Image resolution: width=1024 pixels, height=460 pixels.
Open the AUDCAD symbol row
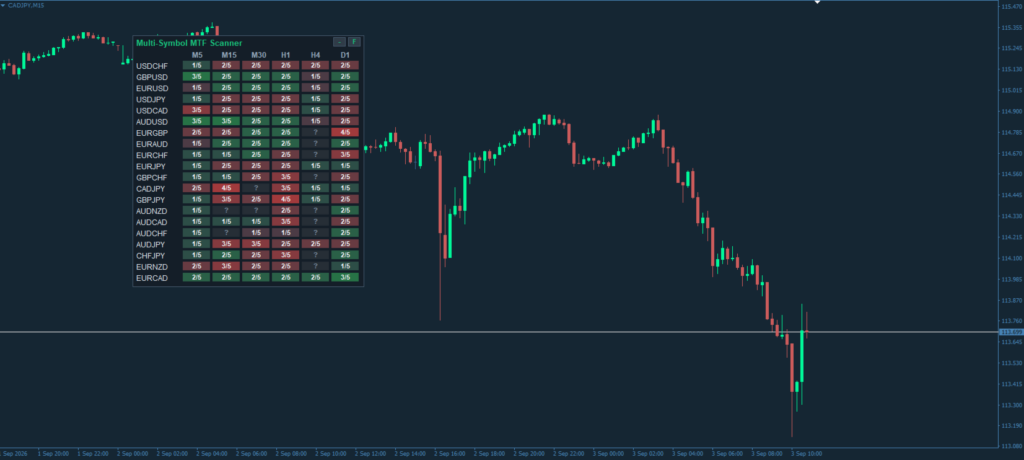[x=152, y=222]
